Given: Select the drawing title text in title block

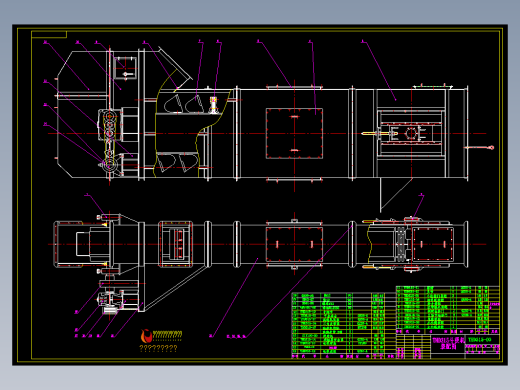Looking at the screenshot, I should 448,343.
